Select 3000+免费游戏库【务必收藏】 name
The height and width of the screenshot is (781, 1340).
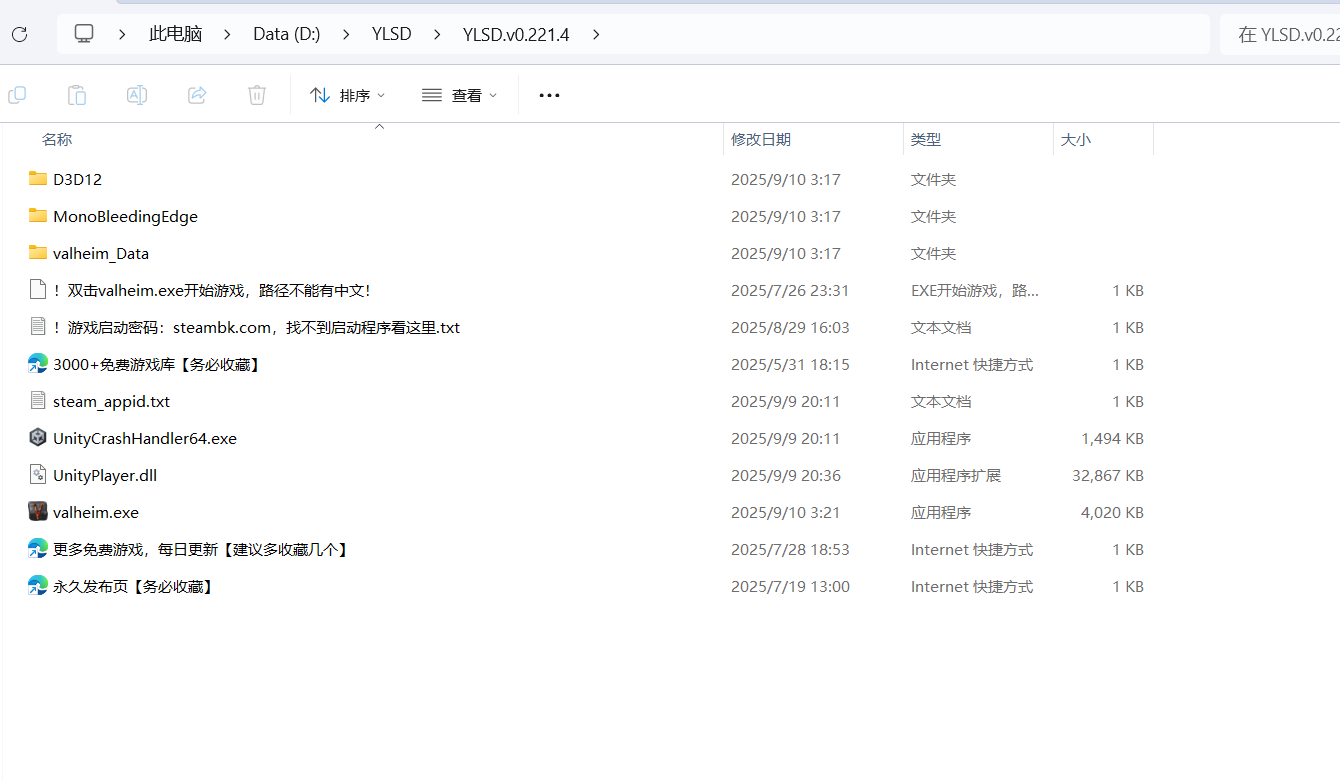(158, 364)
